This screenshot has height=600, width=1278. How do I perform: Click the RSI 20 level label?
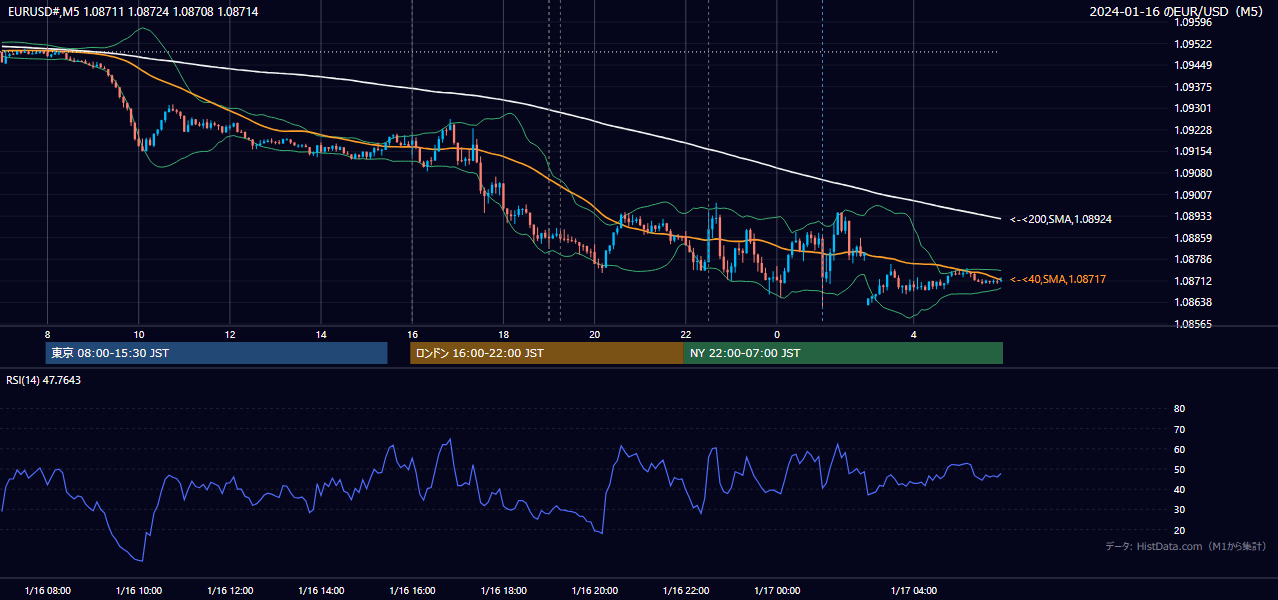pyautogui.click(x=1179, y=530)
